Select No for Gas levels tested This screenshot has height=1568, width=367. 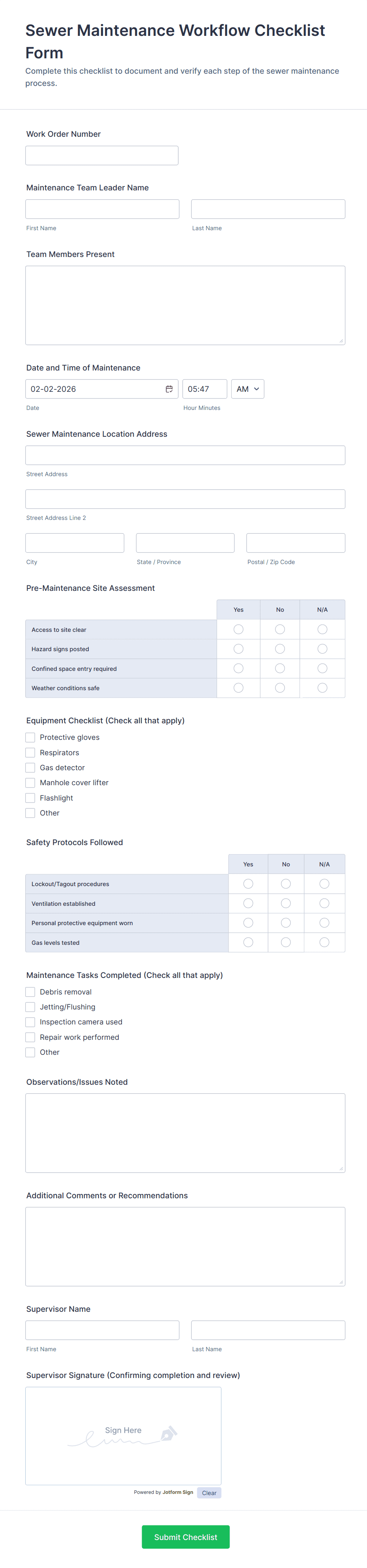click(x=286, y=942)
